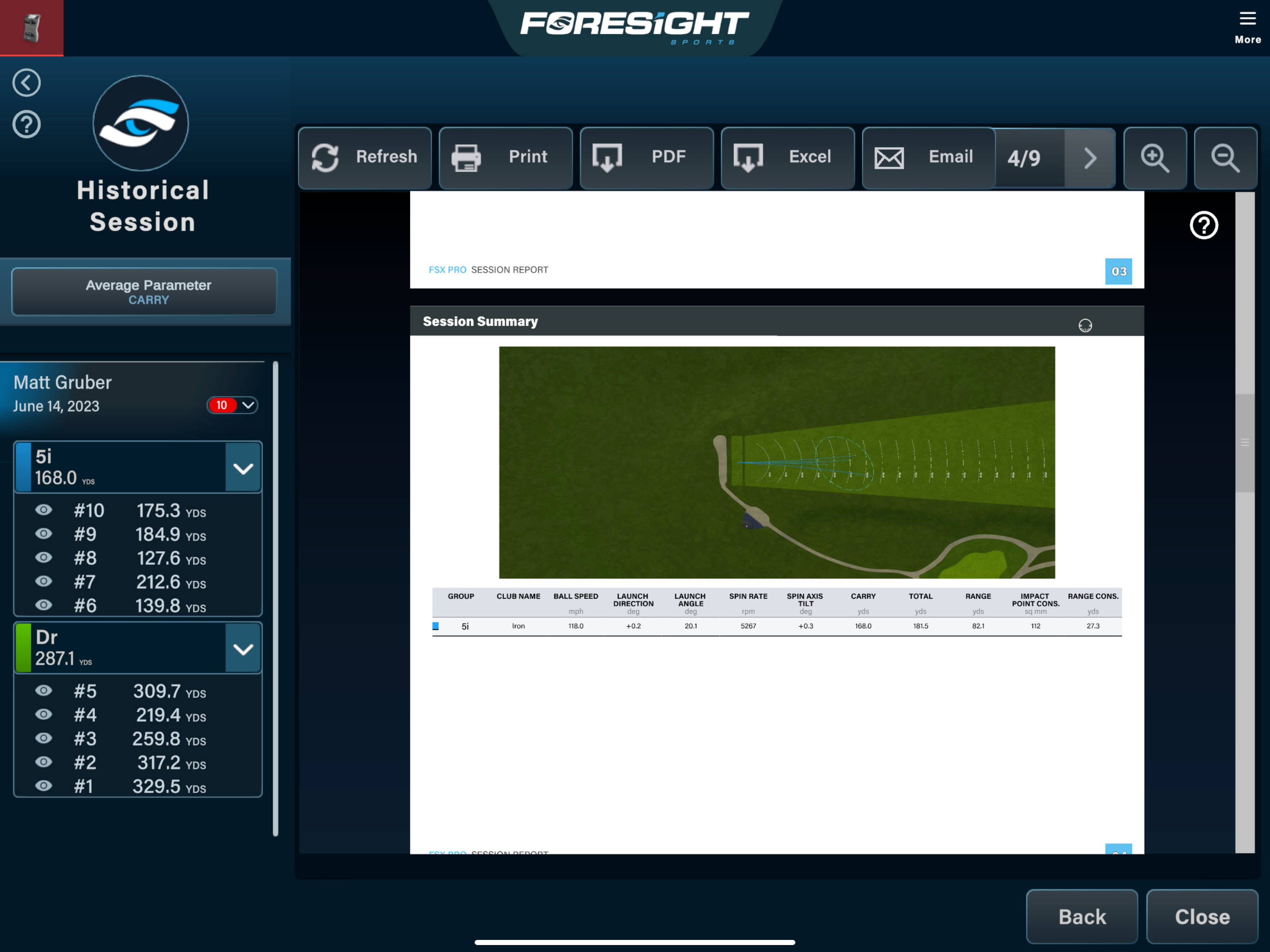The width and height of the screenshot is (1270, 952).
Task: Toggle visibility of driver shot #3
Action: [x=44, y=738]
